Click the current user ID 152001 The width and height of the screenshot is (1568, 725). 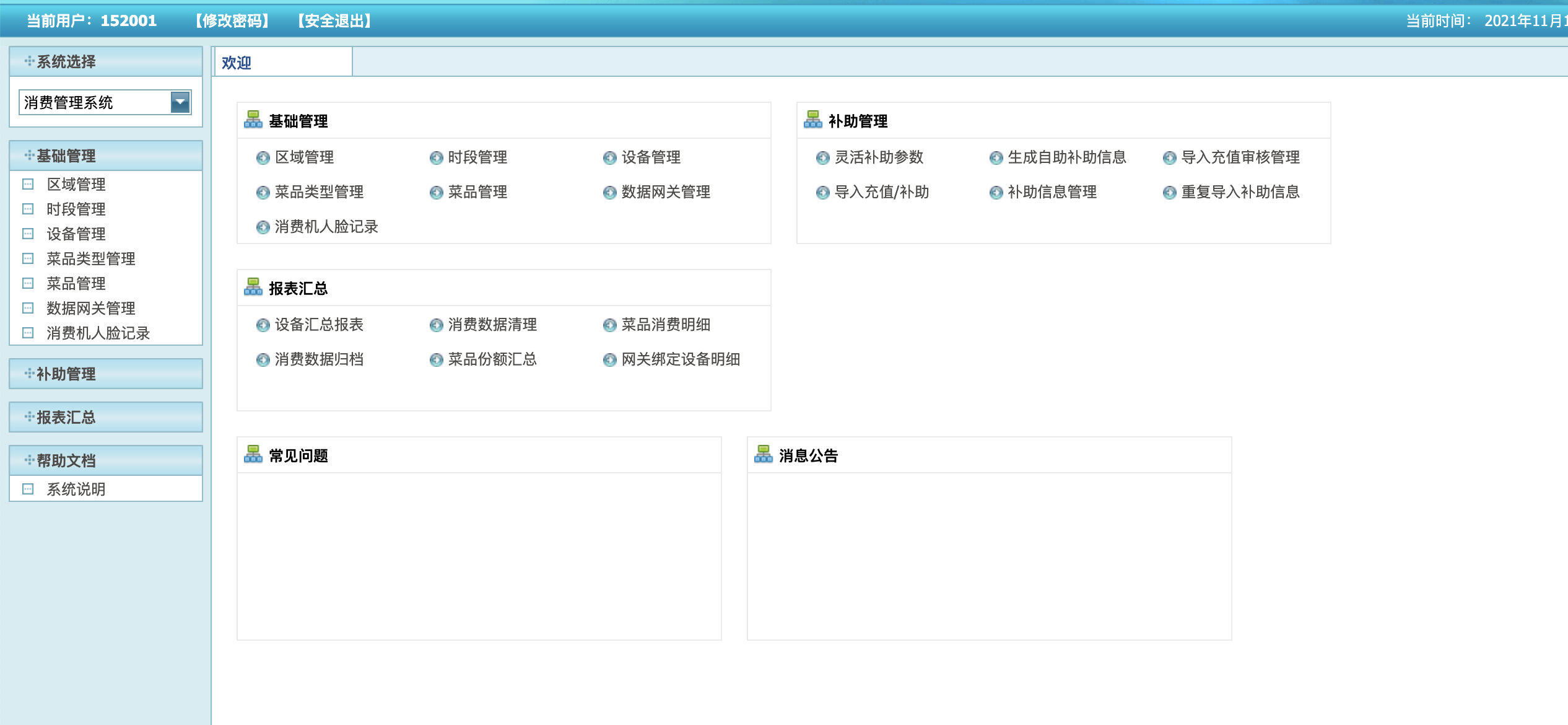pos(129,21)
